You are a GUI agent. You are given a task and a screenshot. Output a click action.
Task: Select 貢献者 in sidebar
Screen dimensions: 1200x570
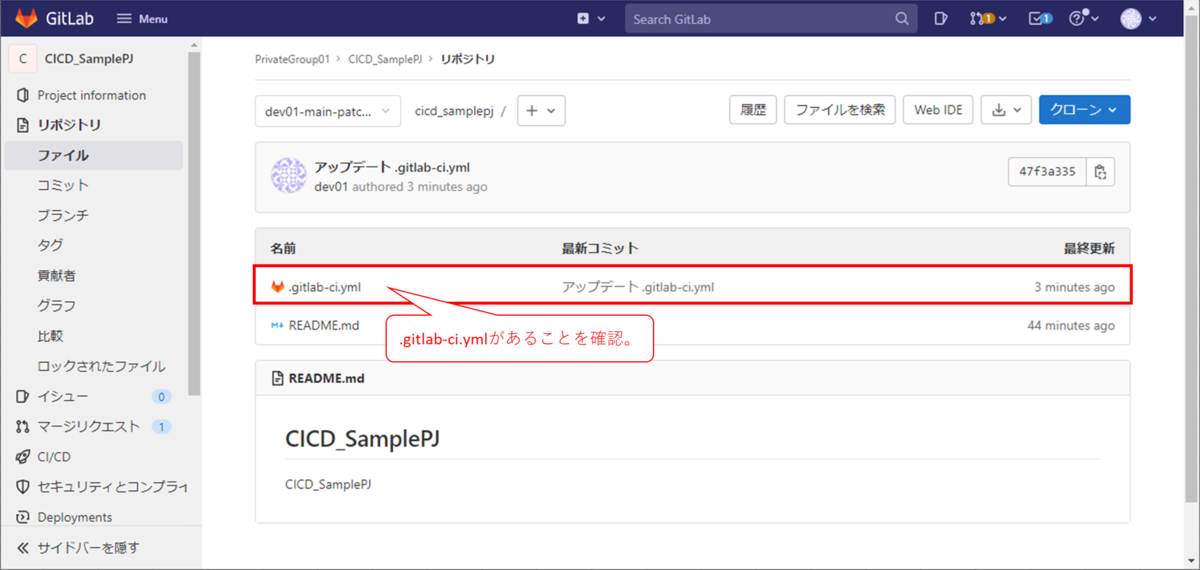(x=56, y=275)
